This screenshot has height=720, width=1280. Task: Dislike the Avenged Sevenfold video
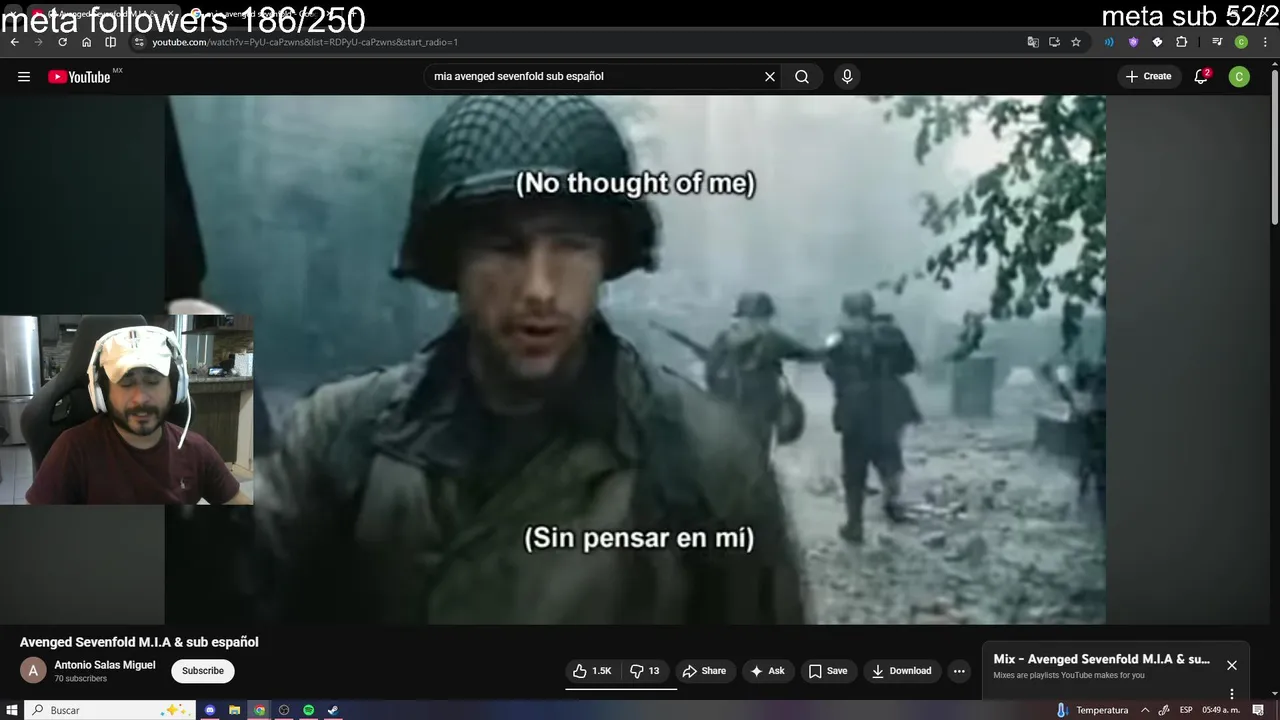pyautogui.click(x=645, y=671)
